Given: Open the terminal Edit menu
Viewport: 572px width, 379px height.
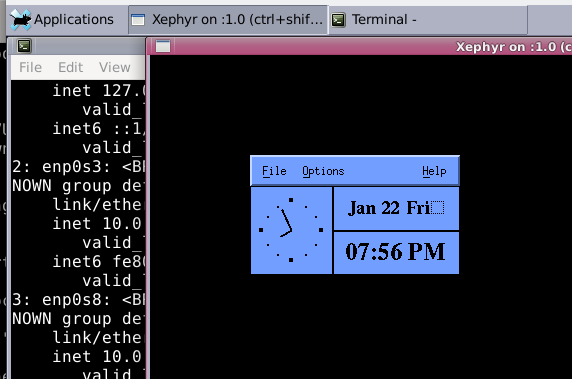Looking at the screenshot, I should coord(71,67).
